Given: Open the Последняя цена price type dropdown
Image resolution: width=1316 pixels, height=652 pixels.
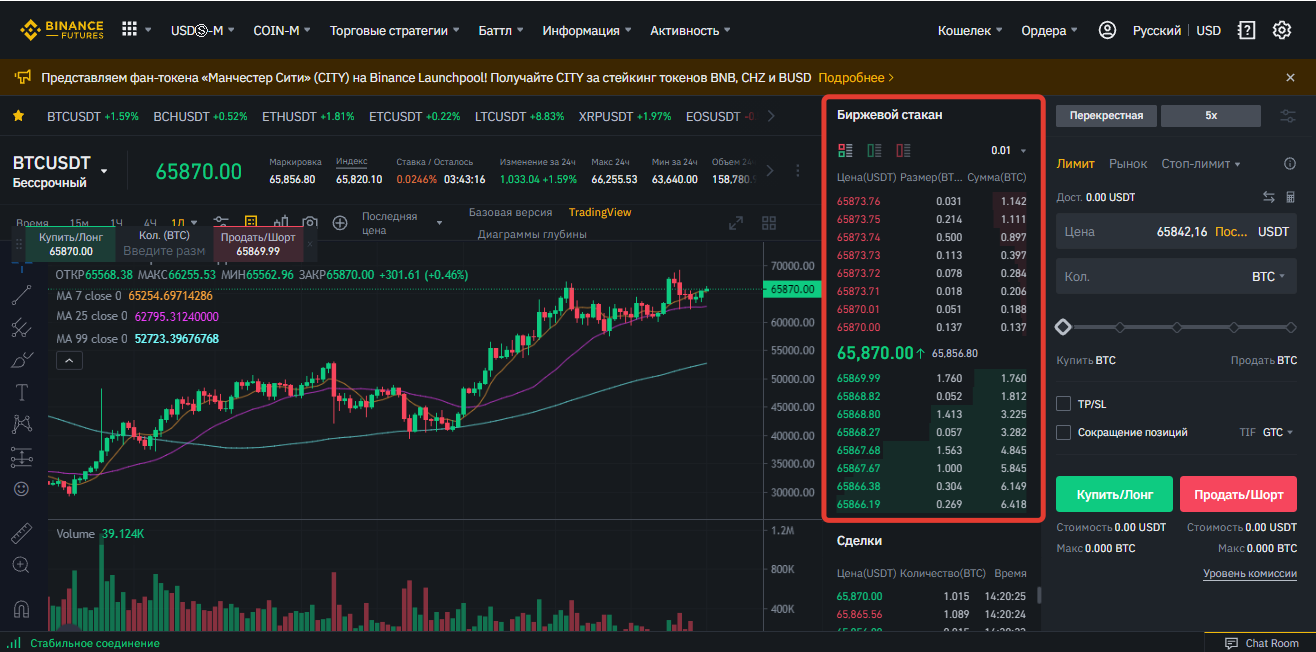Looking at the screenshot, I should (402, 223).
